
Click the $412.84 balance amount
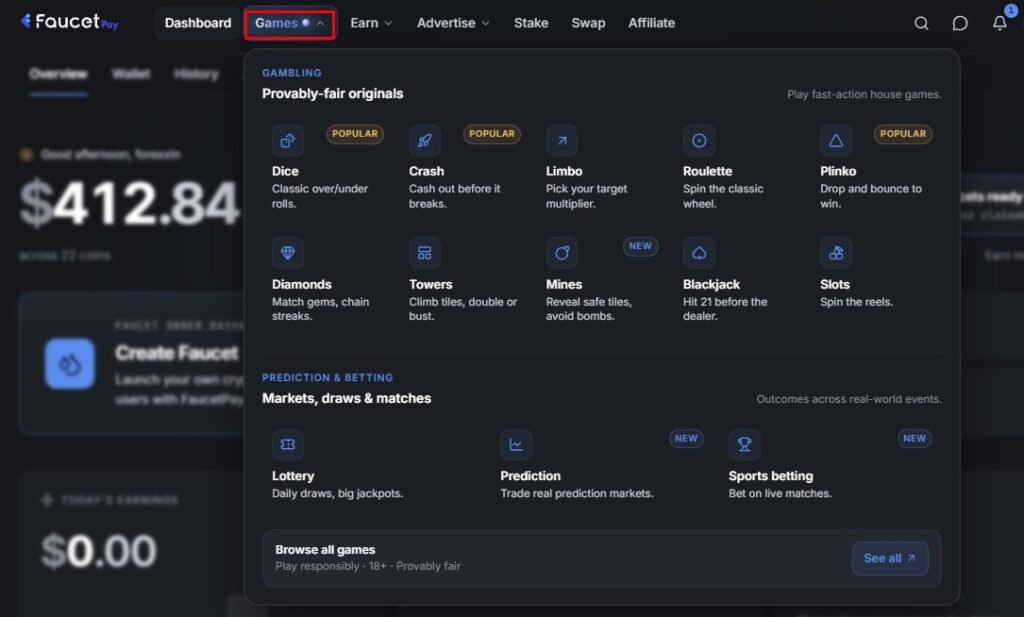129,204
